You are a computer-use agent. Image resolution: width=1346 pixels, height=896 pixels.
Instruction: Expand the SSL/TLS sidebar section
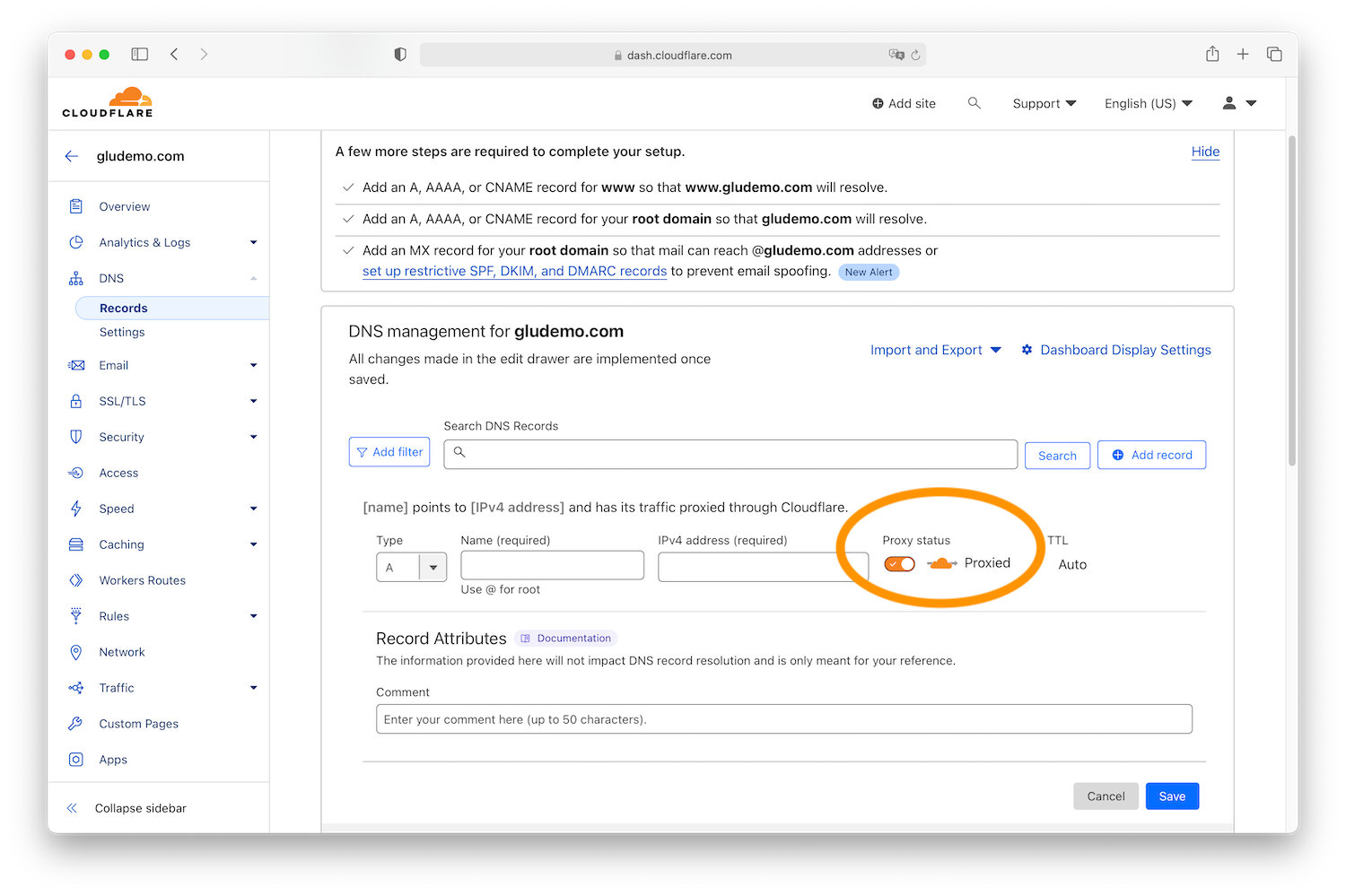click(254, 401)
